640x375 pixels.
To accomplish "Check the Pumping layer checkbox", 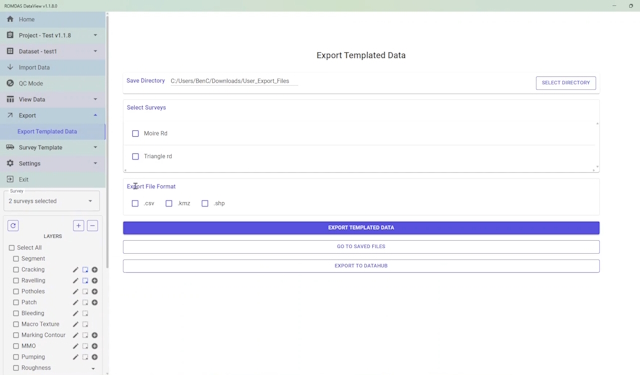I will [x=16, y=357].
